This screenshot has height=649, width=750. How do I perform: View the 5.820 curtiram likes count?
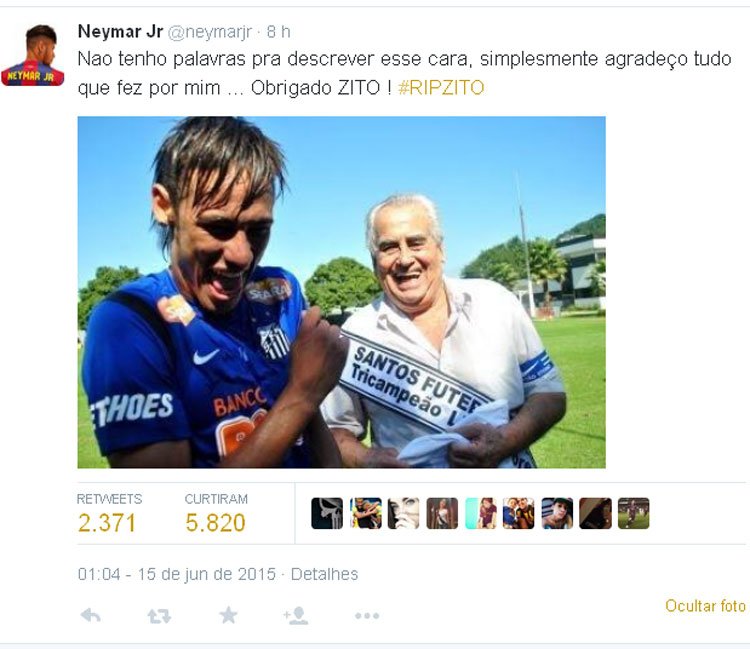[x=215, y=523]
